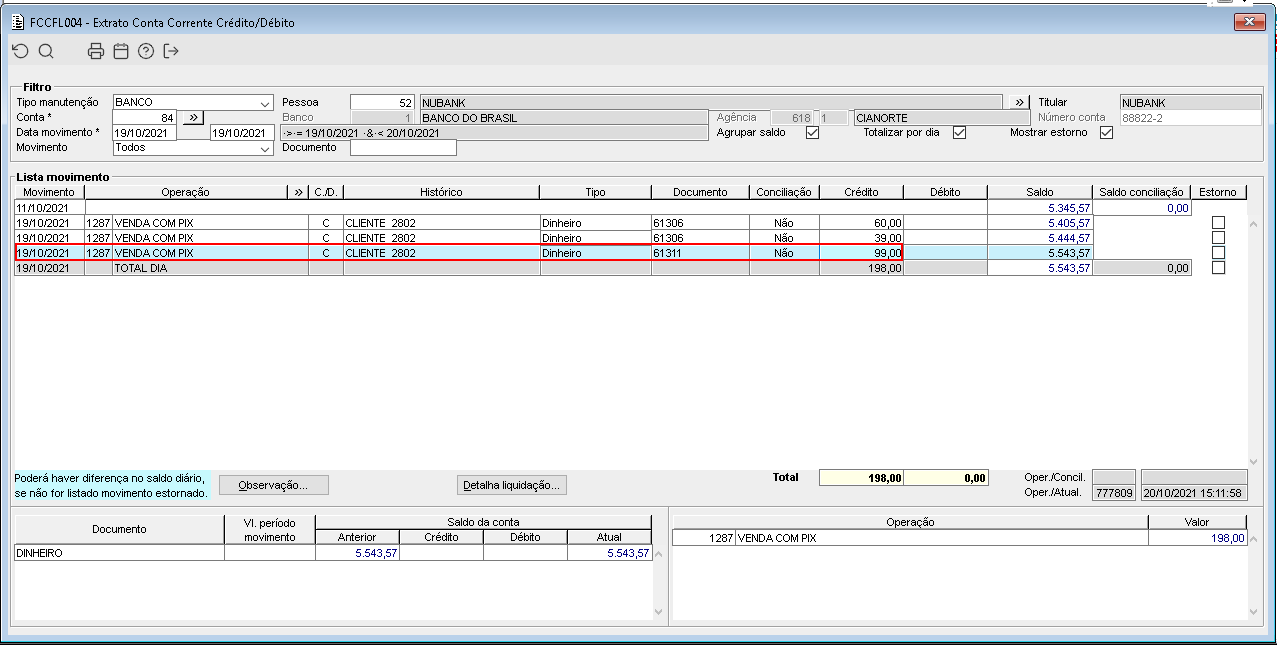This screenshot has width=1277, height=645.
Task: Click the Conta input field with 84
Action: tap(145, 117)
